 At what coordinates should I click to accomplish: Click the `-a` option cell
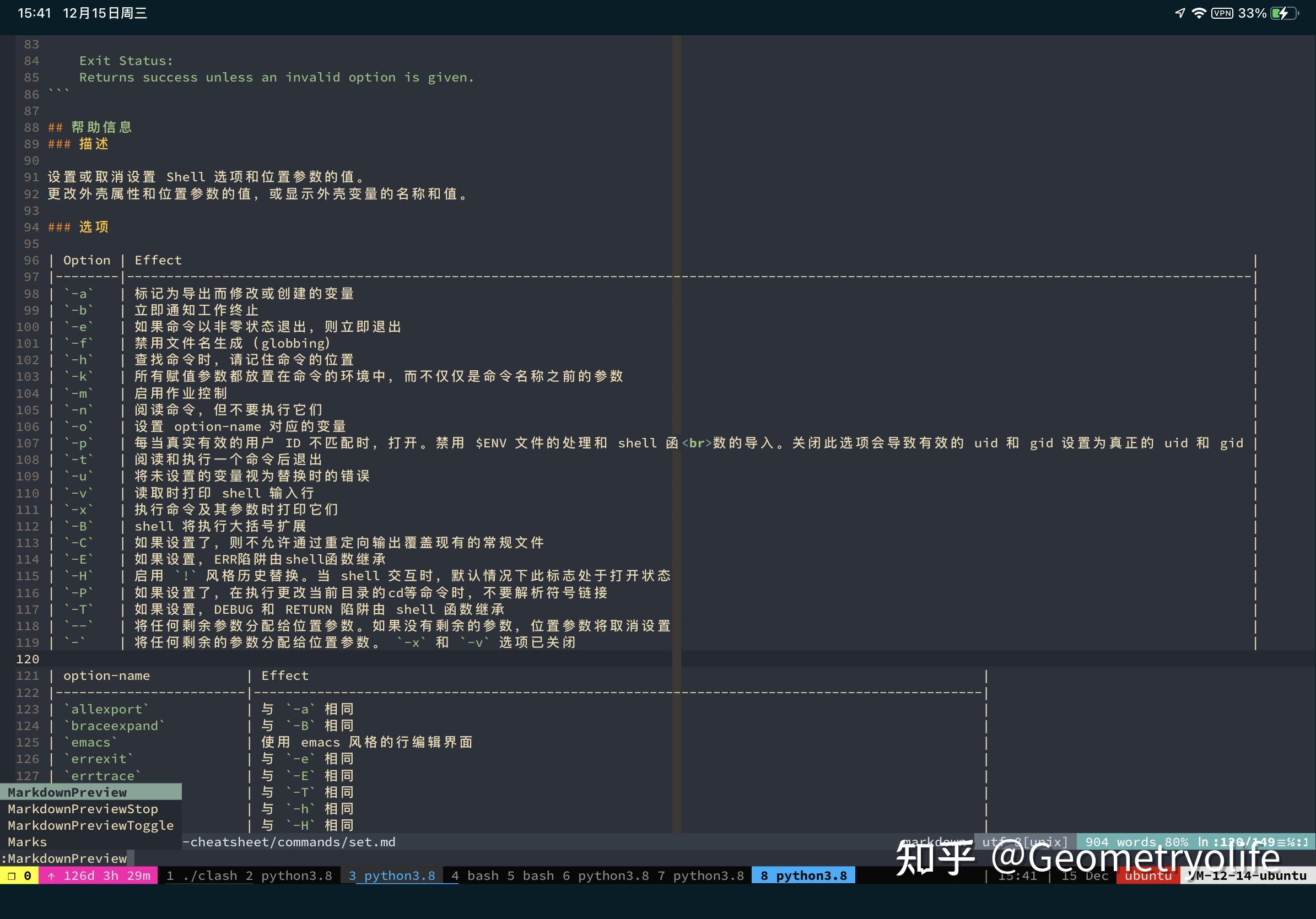(79, 294)
